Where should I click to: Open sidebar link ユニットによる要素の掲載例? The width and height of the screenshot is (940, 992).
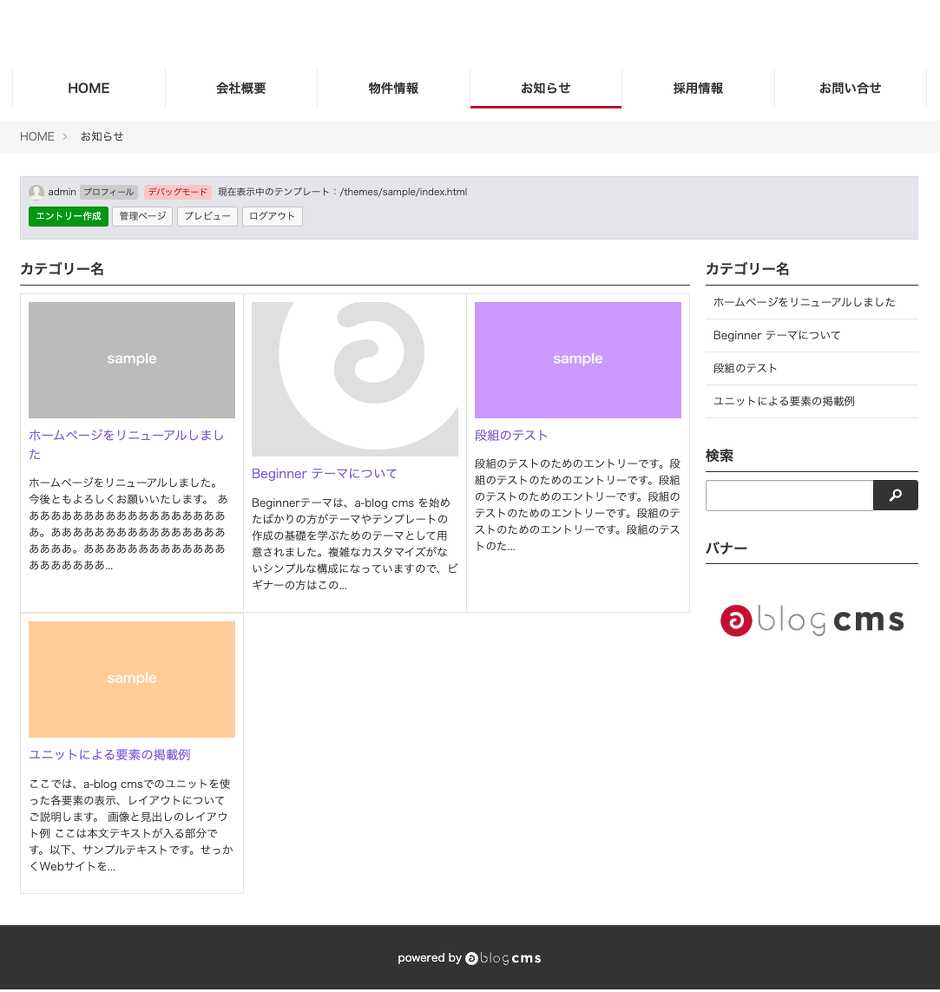[x=784, y=401]
